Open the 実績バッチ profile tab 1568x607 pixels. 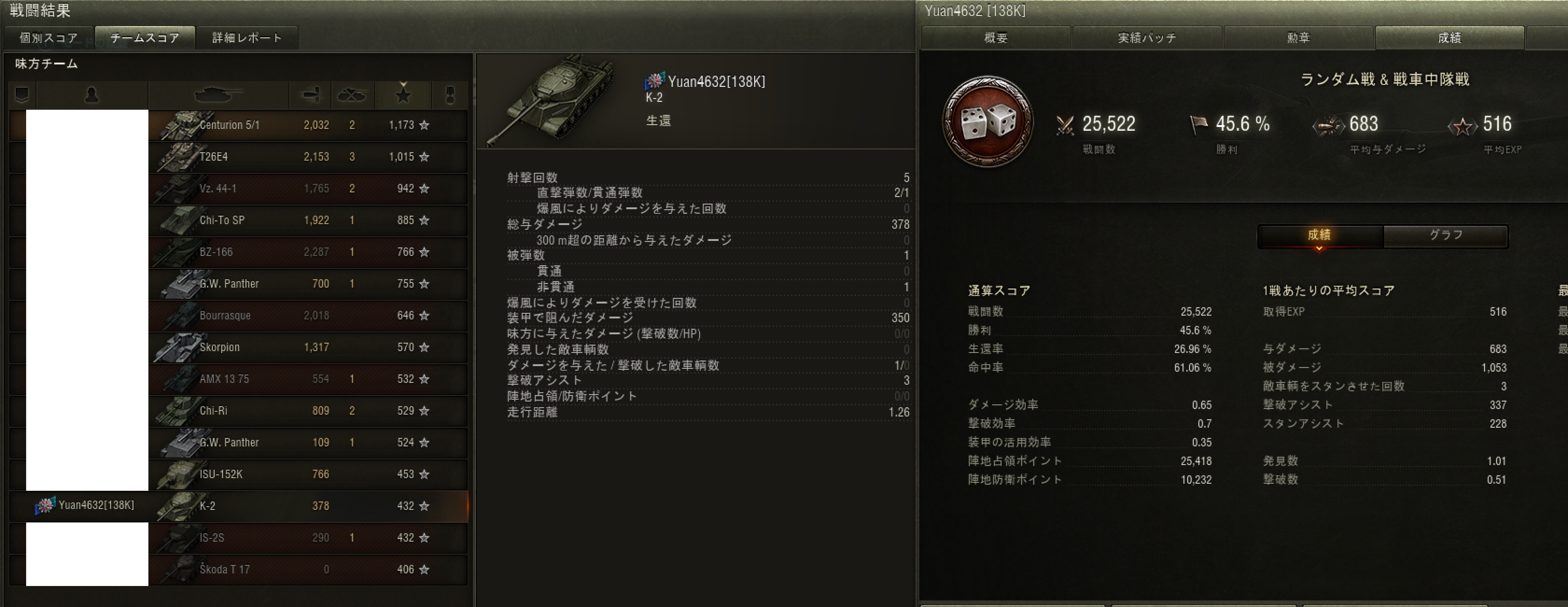point(1147,38)
